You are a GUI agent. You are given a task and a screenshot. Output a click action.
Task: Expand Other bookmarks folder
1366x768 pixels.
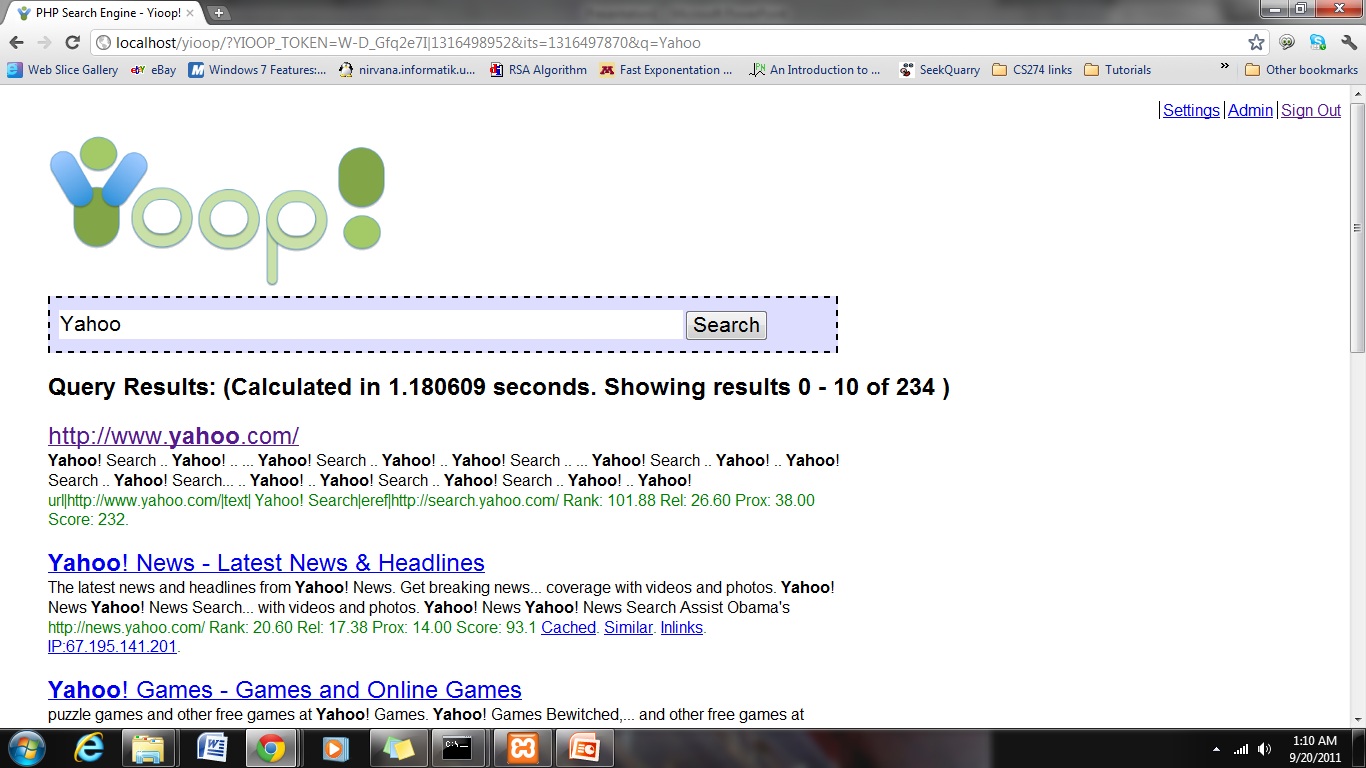pos(1301,70)
